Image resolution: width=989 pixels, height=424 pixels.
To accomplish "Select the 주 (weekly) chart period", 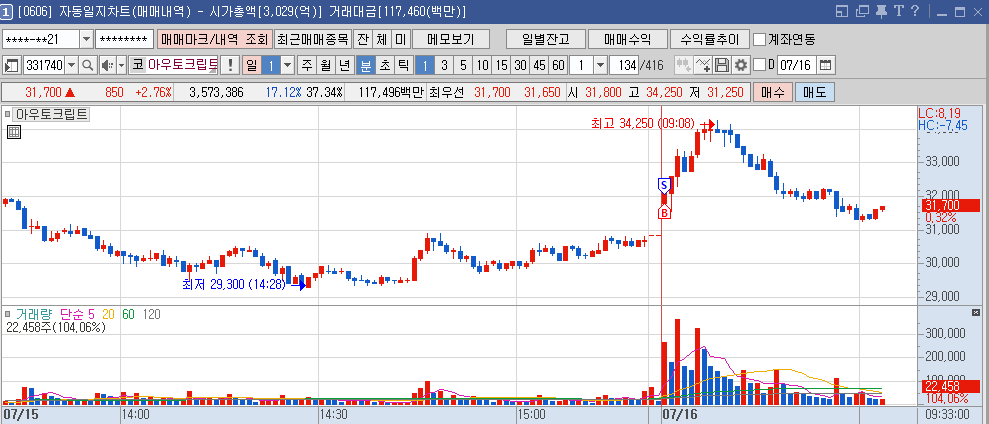I will click(307, 65).
